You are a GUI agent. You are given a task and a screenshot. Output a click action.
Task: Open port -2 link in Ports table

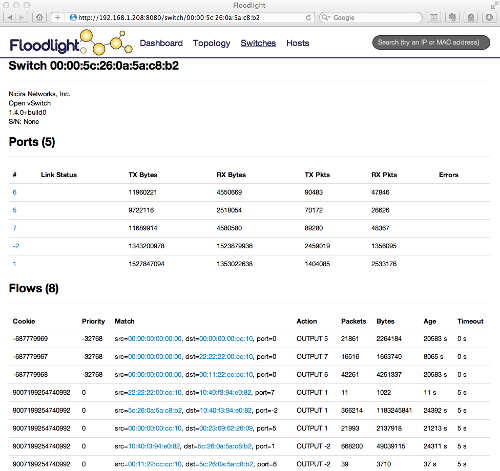[16, 246]
